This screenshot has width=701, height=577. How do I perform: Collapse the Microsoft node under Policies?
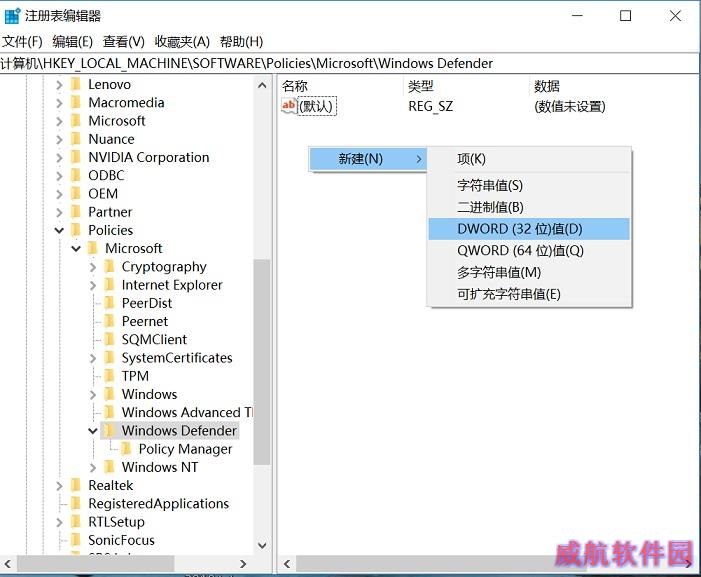pos(76,248)
